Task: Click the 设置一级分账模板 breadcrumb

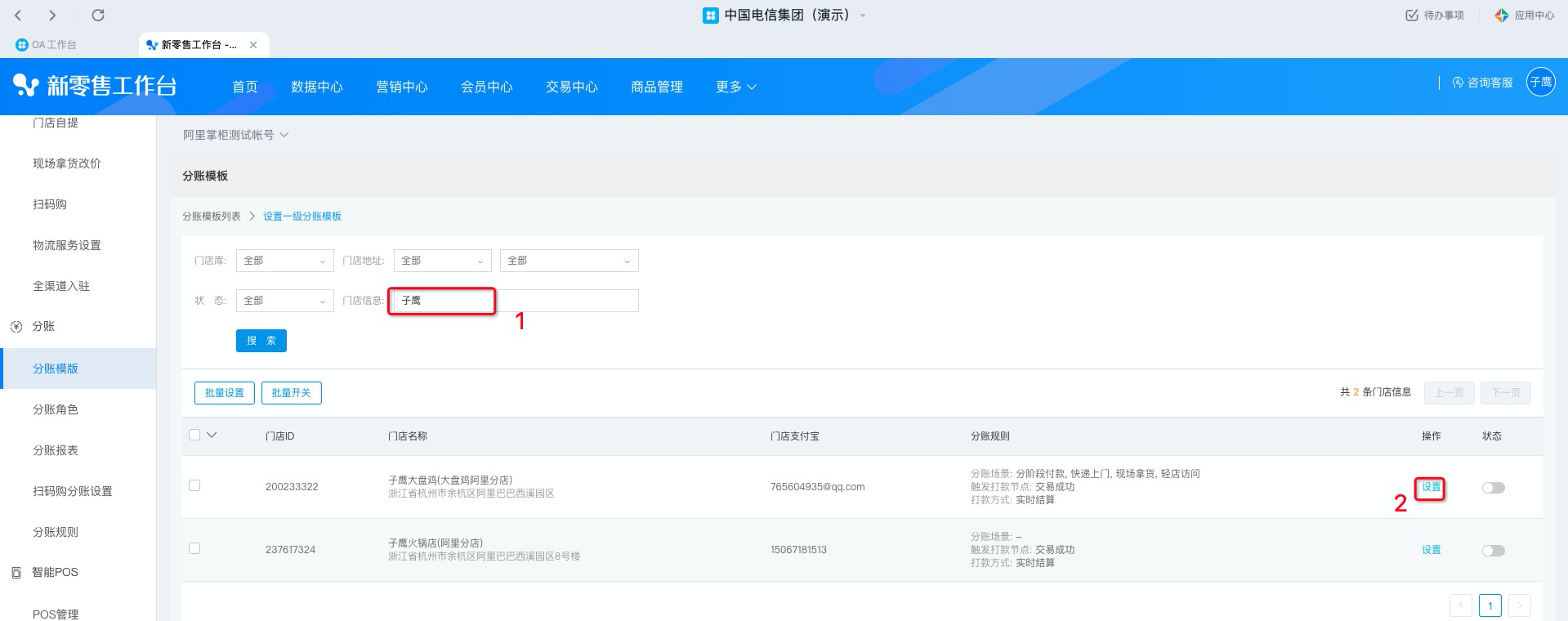Action: (x=302, y=217)
